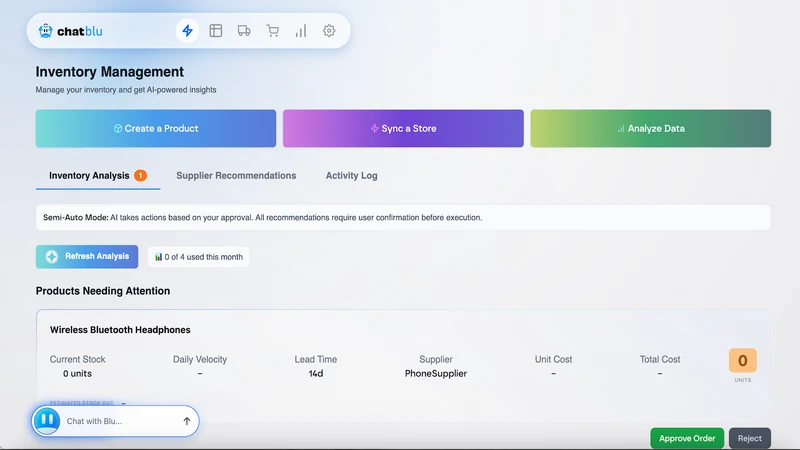Click the chatblu robot logo
The image size is (800, 450).
pyautogui.click(x=45, y=31)
